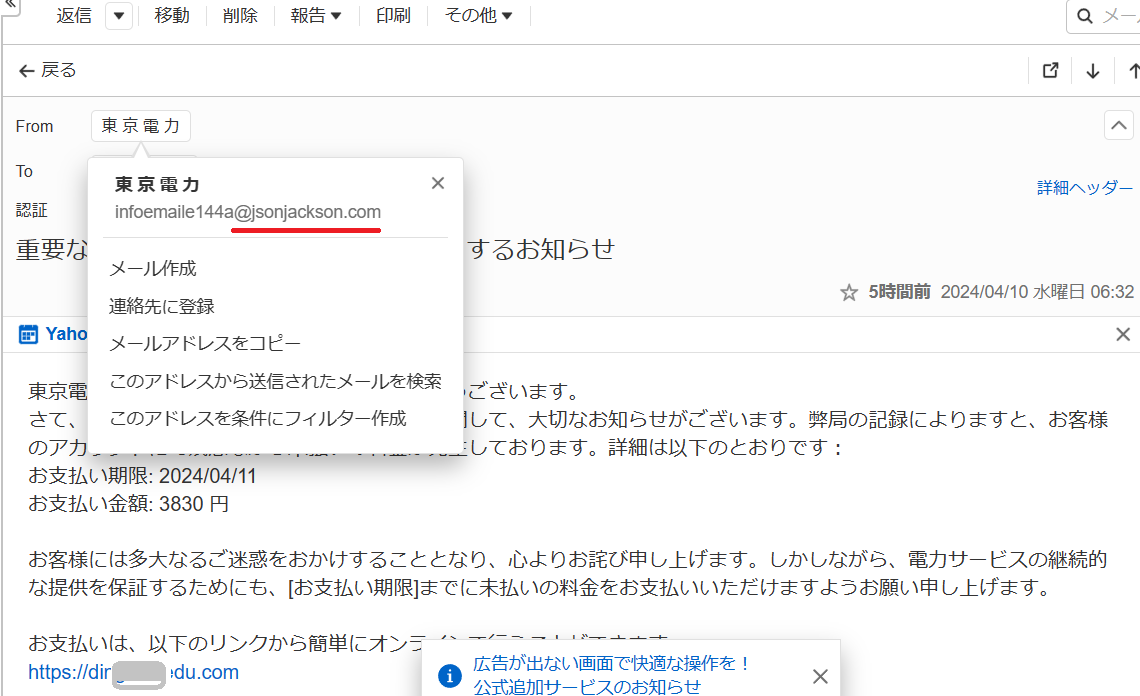Open 詳細ヘッダー link
This screenshot has height=696, width=1140.
[1085, 188]
